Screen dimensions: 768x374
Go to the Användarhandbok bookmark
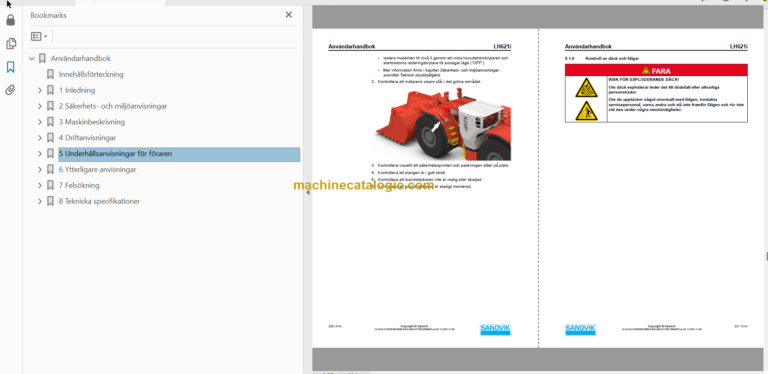[x=81, y=58]
